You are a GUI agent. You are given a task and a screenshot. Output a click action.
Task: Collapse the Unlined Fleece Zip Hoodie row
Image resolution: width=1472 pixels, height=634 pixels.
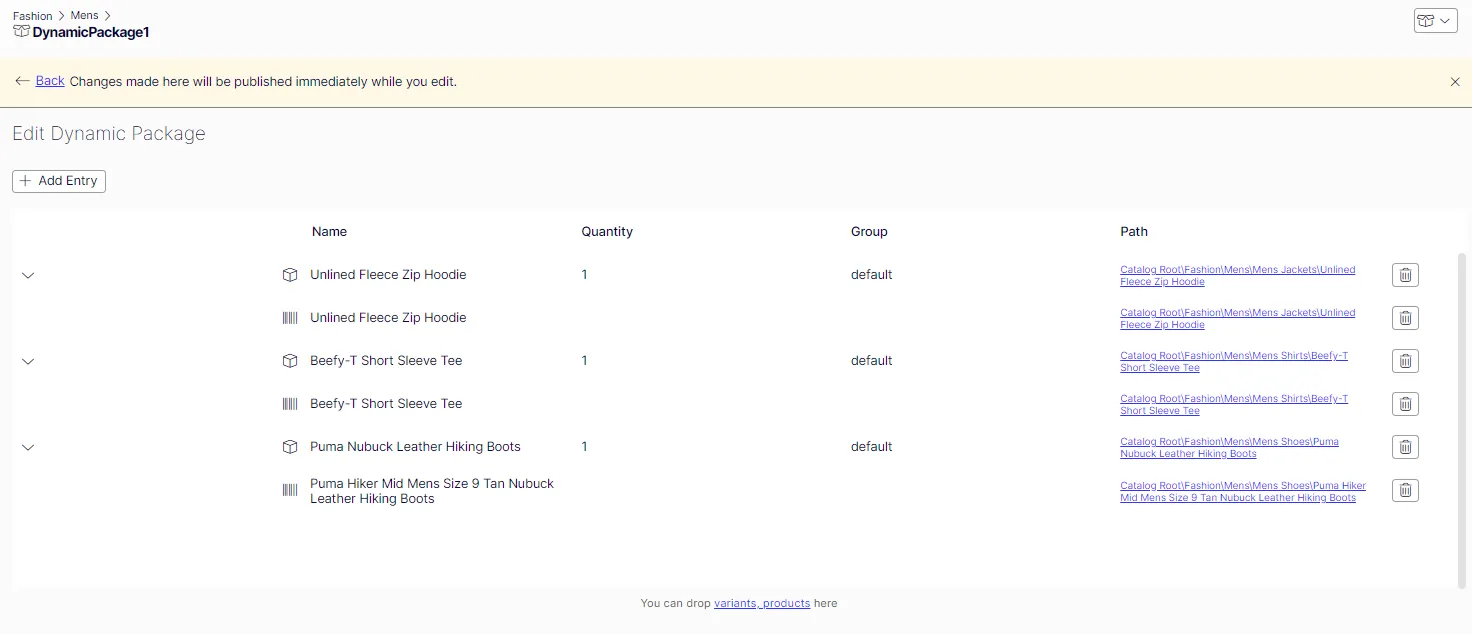(28, 275)
